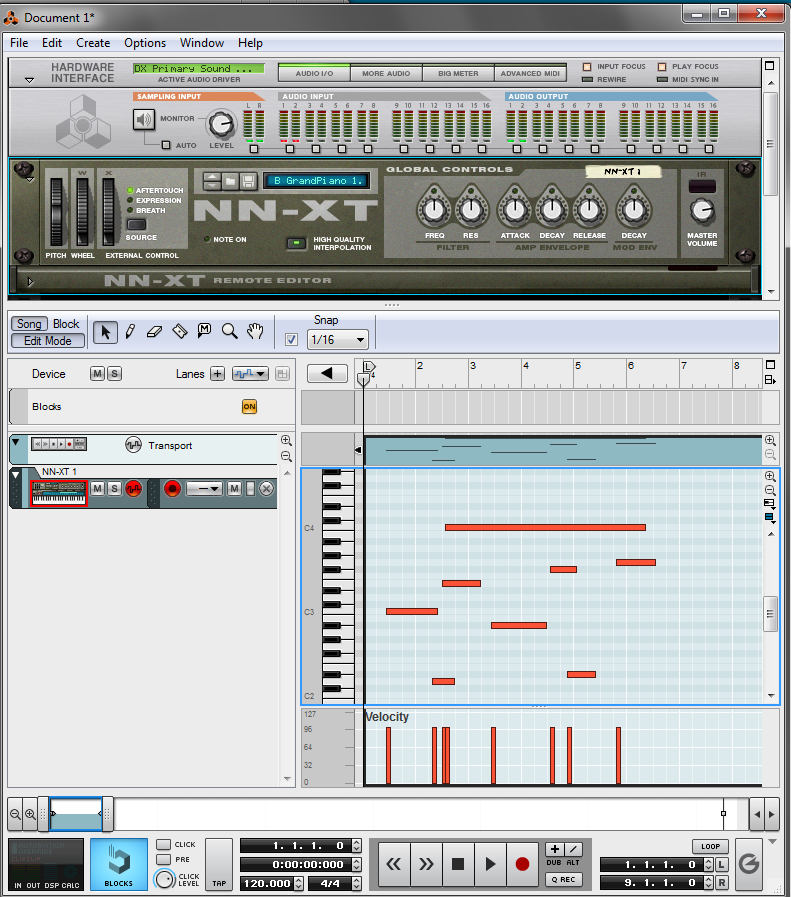This screenshot has height=897, width=791.
Task: Switch to Block view
Action: click(66, 324)
